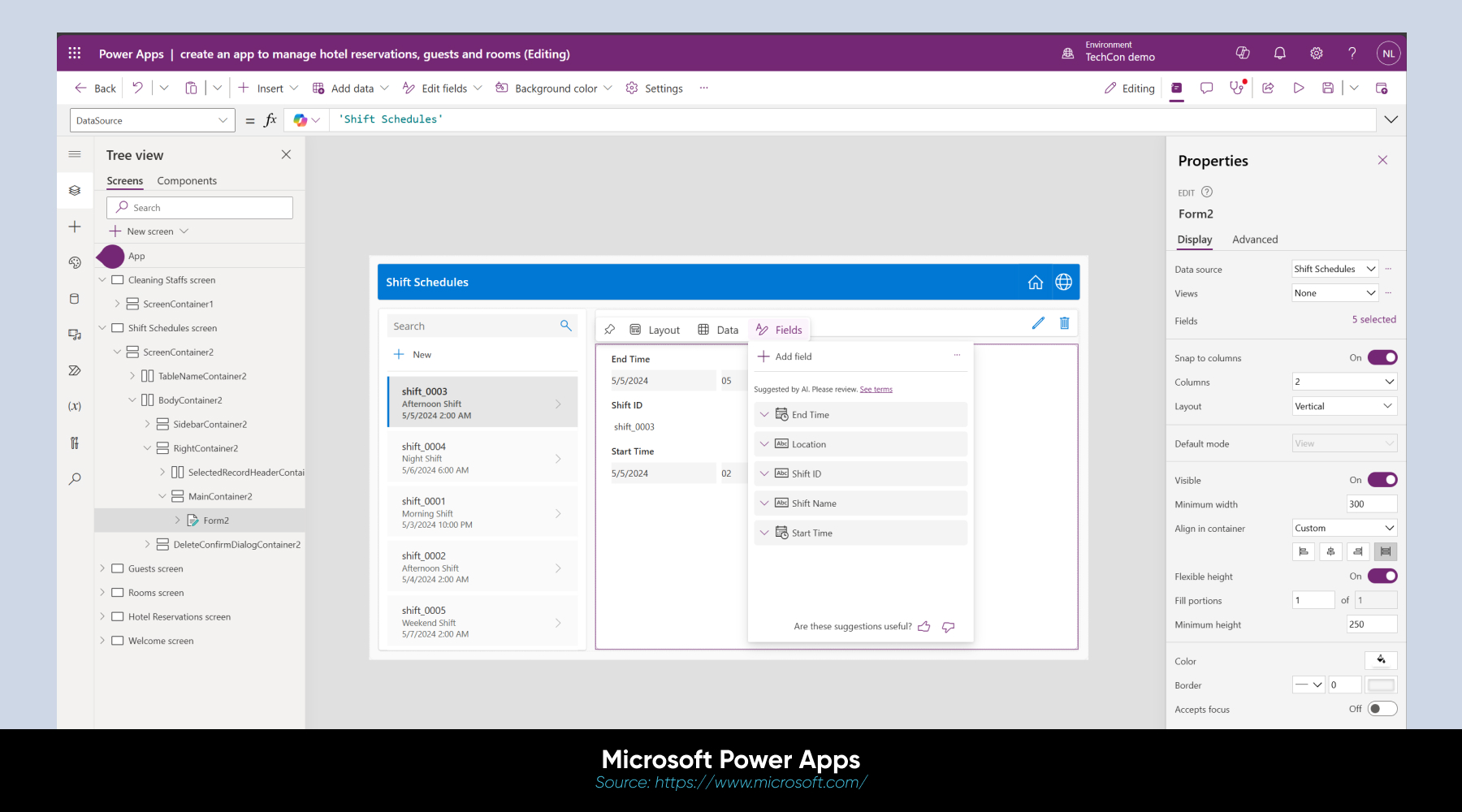Click the publish icon in toolbar
This screenshot has width=1462, height=812.
click(x=1382, y=88)
